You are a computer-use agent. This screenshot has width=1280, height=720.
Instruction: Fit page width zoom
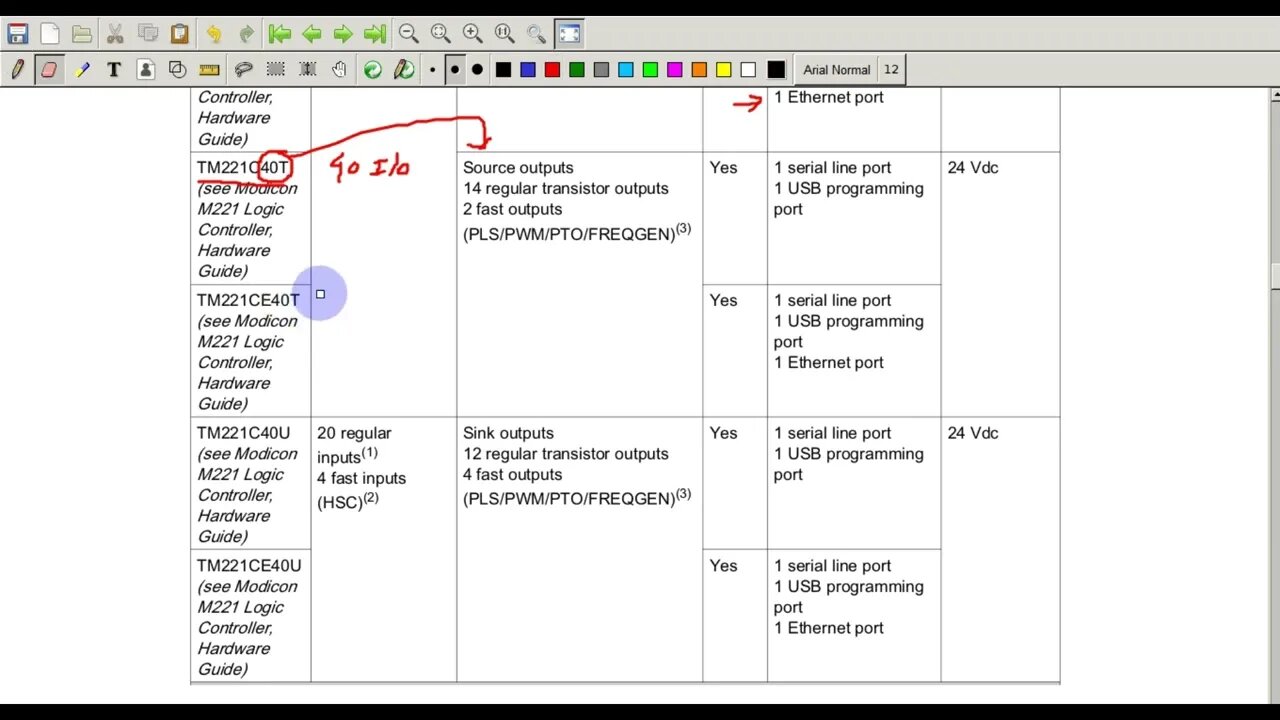440,34
